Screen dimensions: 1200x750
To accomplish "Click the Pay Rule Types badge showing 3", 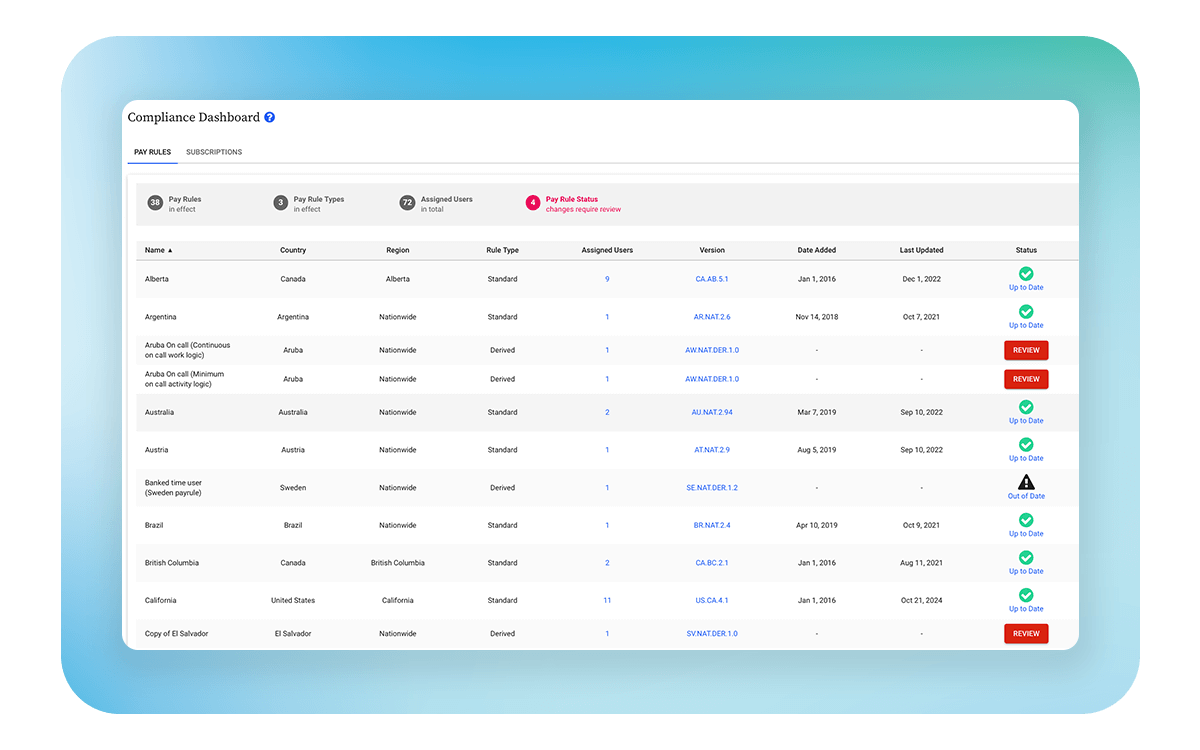I will (x=281, y=202).
